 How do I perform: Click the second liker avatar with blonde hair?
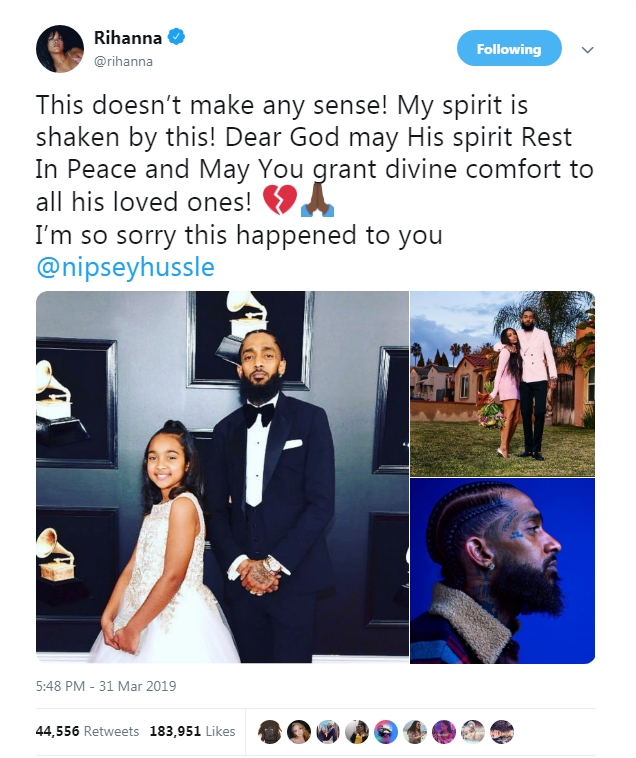coord(299,732)
